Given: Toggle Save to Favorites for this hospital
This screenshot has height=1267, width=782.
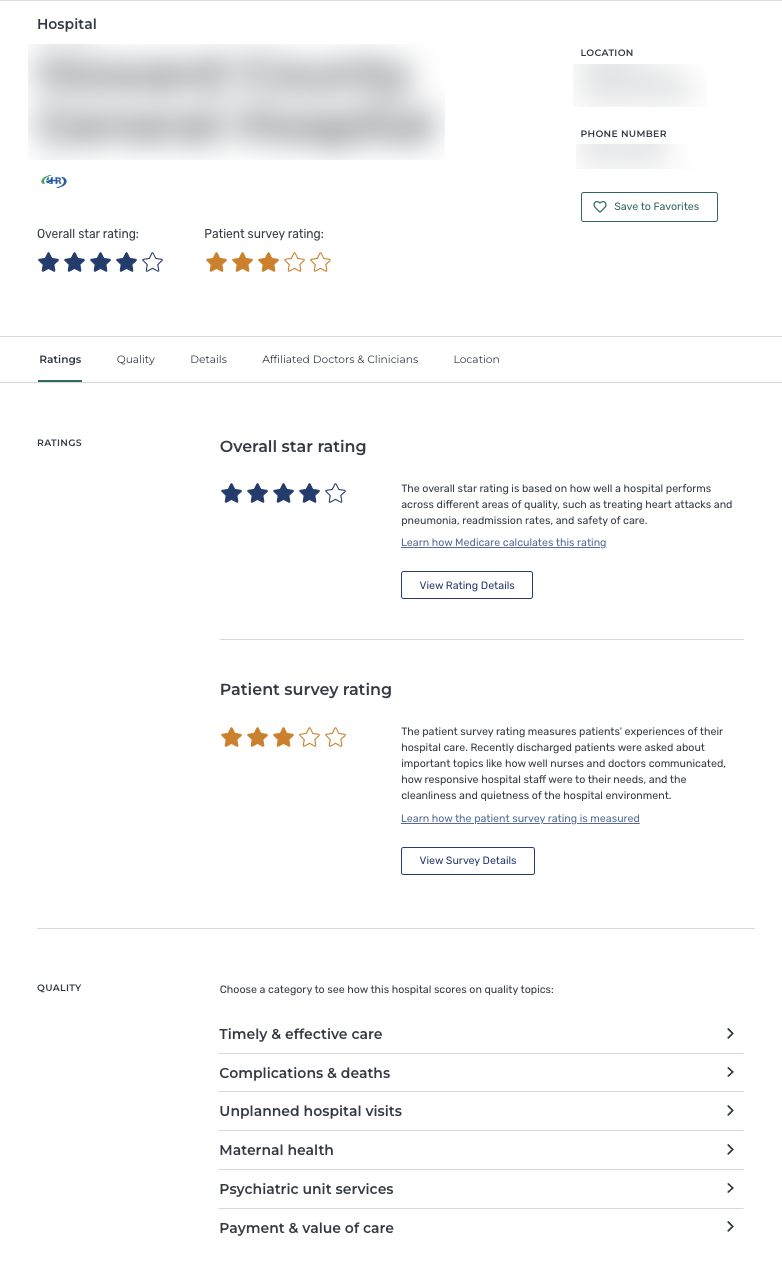Looking at the screenshot, I should pyautogui.click(x=649, y=207).
